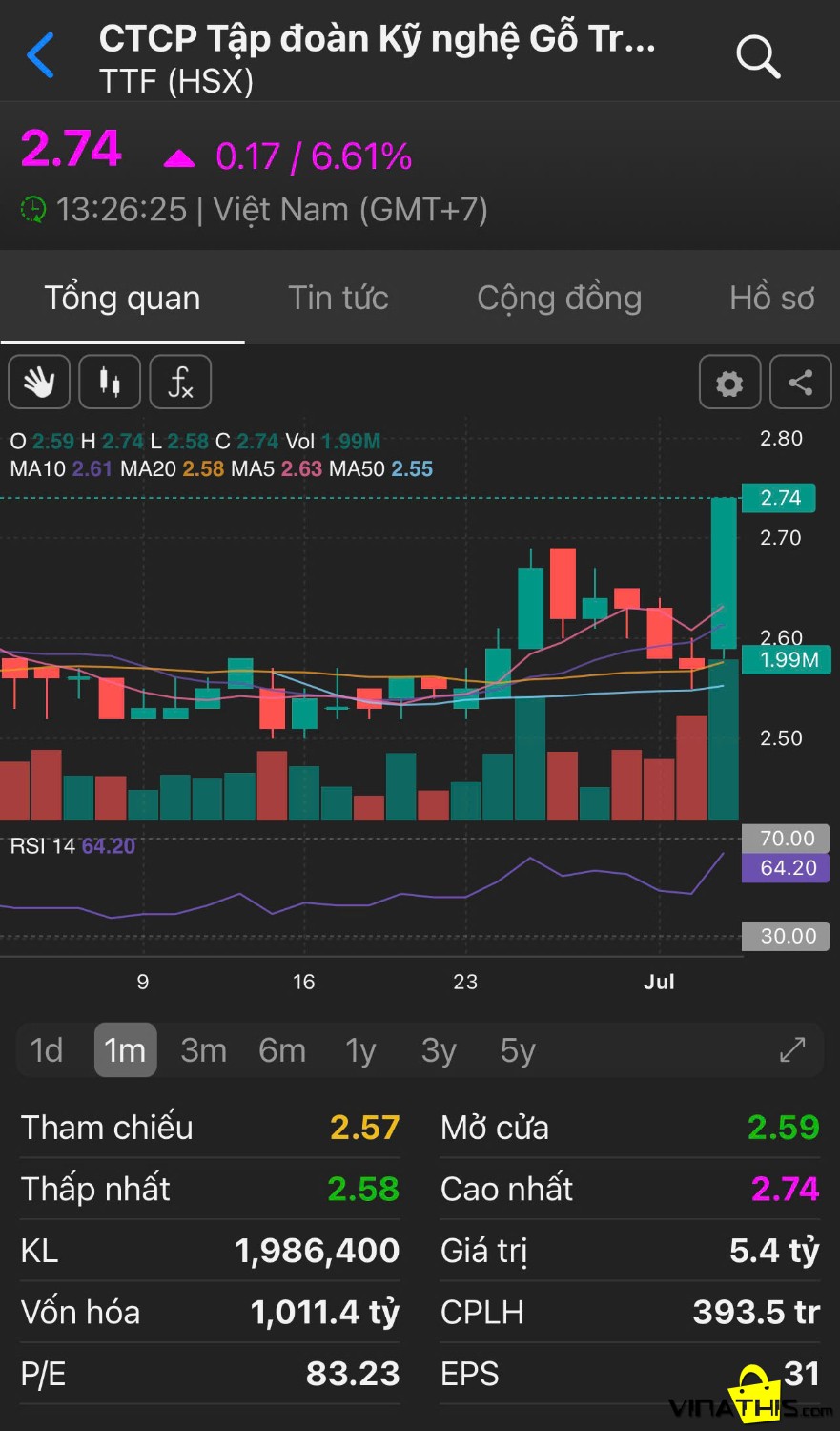Open the fx indicators button
840x1431 pixels.
(180, 383)
